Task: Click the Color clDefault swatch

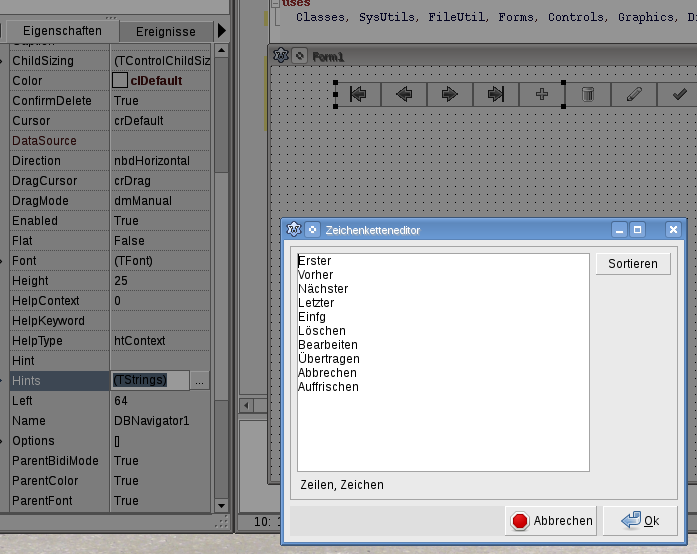Action: tap(120, 81)
